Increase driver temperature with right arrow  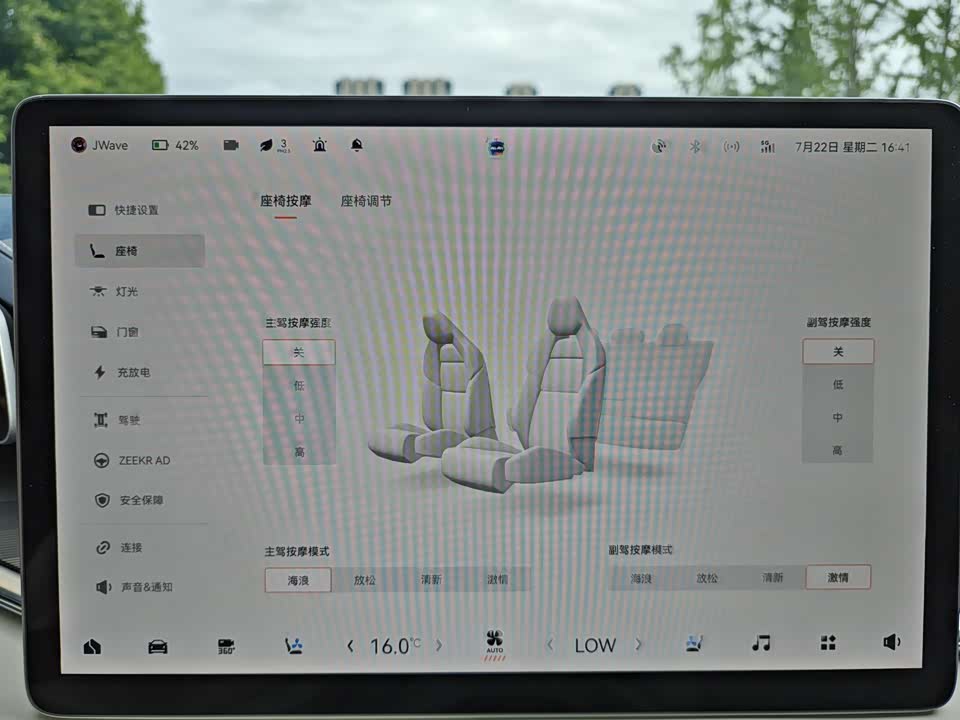coord(439,646)
